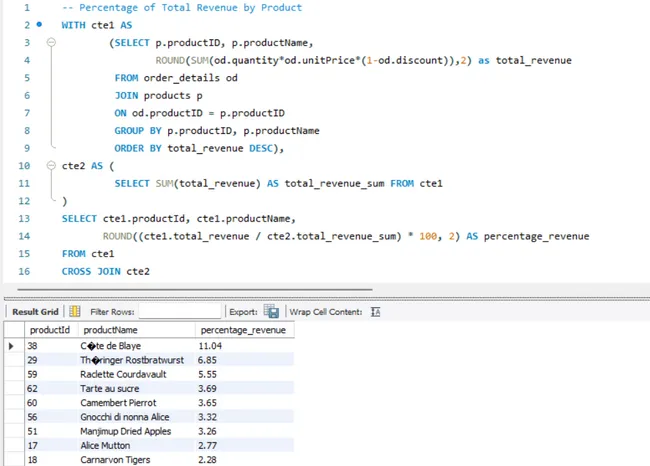This screenshot has height=466, width=650.
Task: Select the cell with productId 59
Action: 51,374
